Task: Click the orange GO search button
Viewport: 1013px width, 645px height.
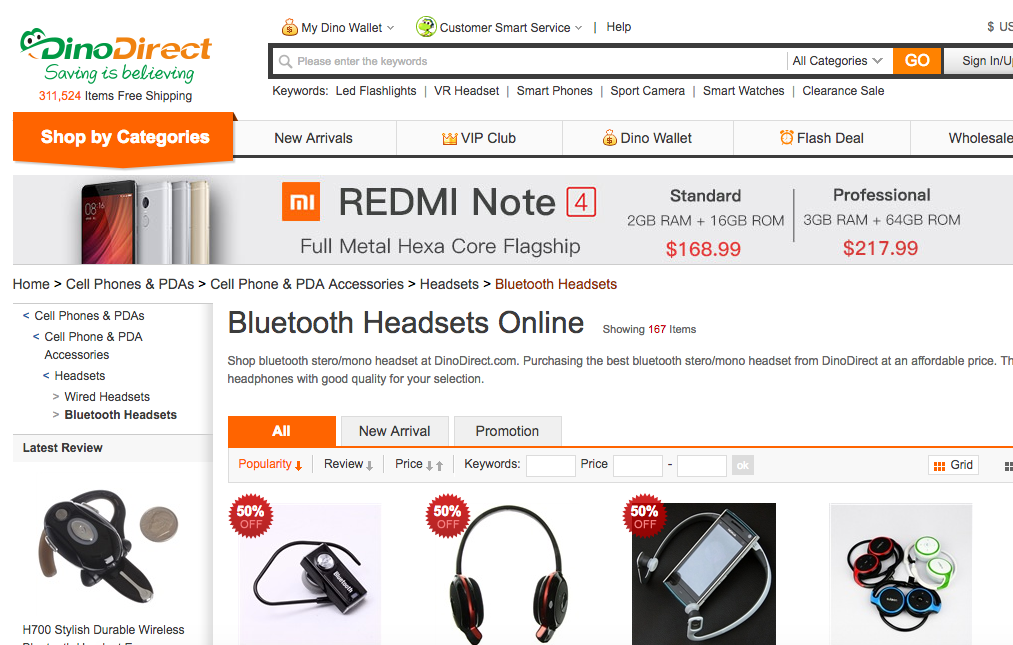Action: tap(917, 61)
